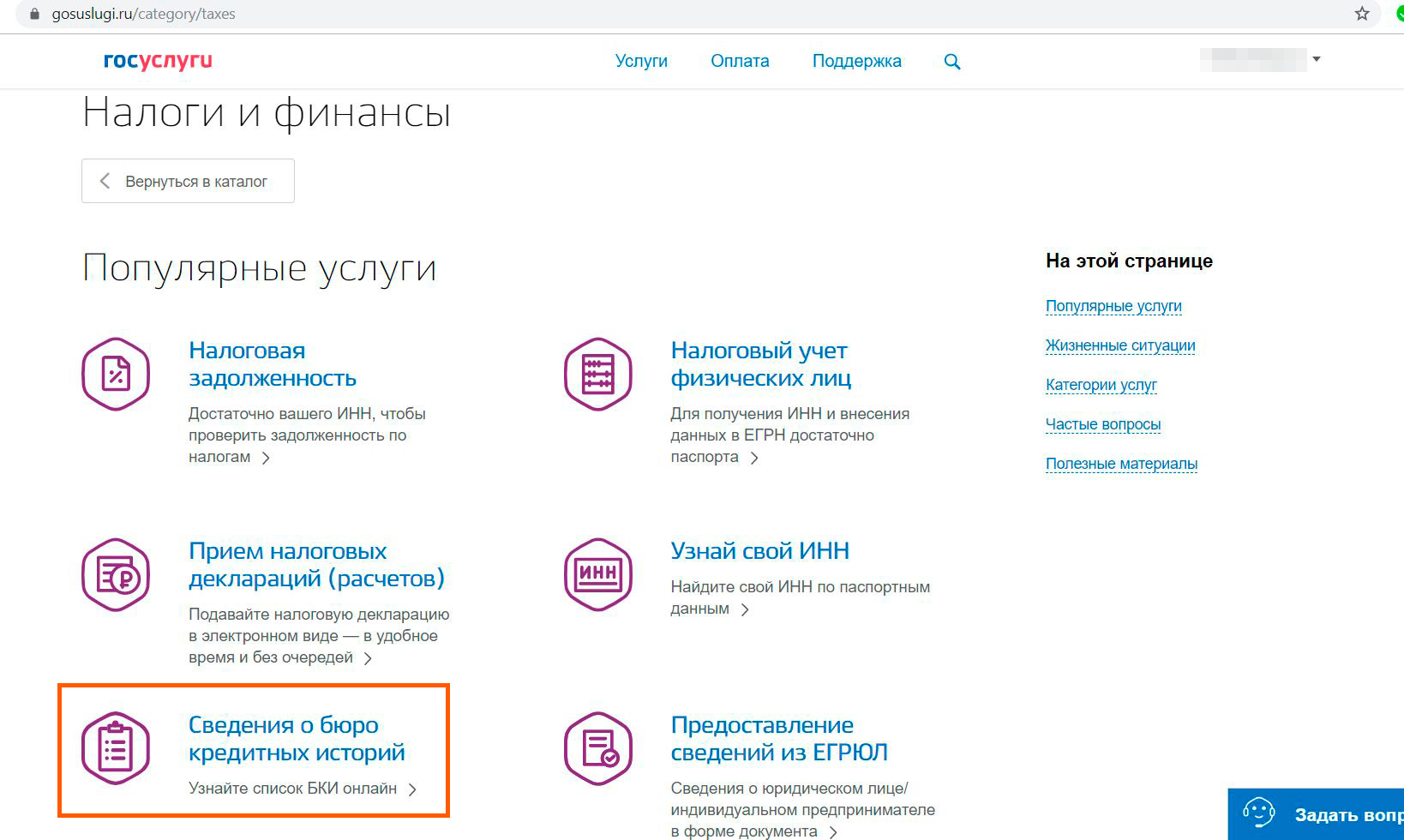Jump to Категории услуг section link

point(1101,385)
